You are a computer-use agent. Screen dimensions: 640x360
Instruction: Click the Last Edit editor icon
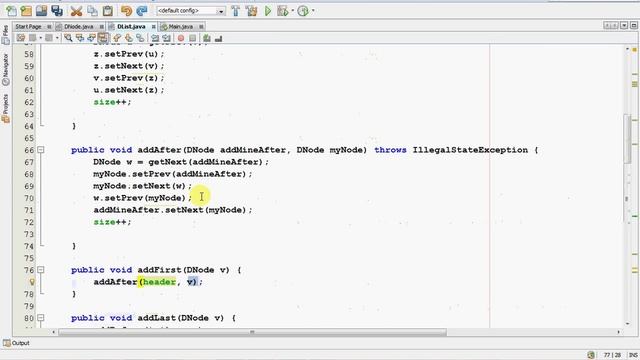tap(21, 38)
